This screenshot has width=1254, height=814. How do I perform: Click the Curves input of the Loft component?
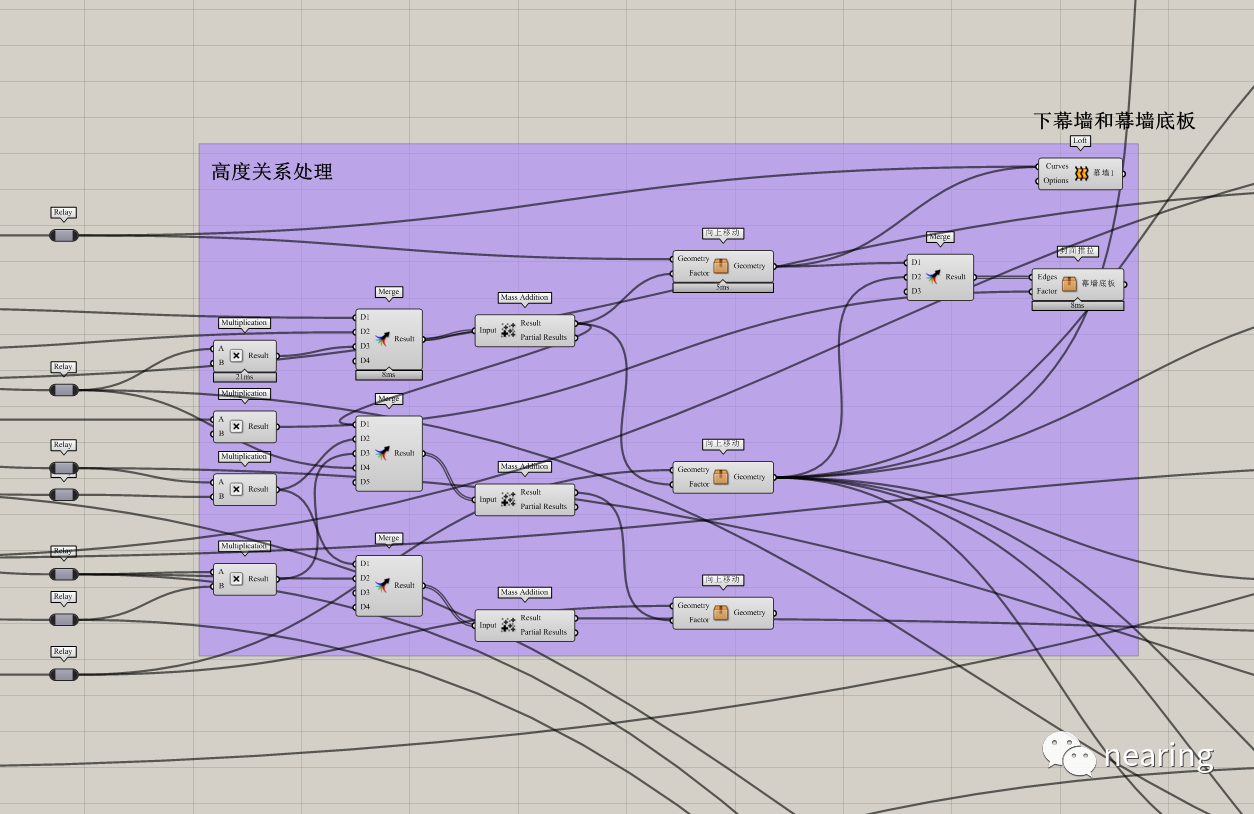pyautogui.click(x=1057, y=166)
